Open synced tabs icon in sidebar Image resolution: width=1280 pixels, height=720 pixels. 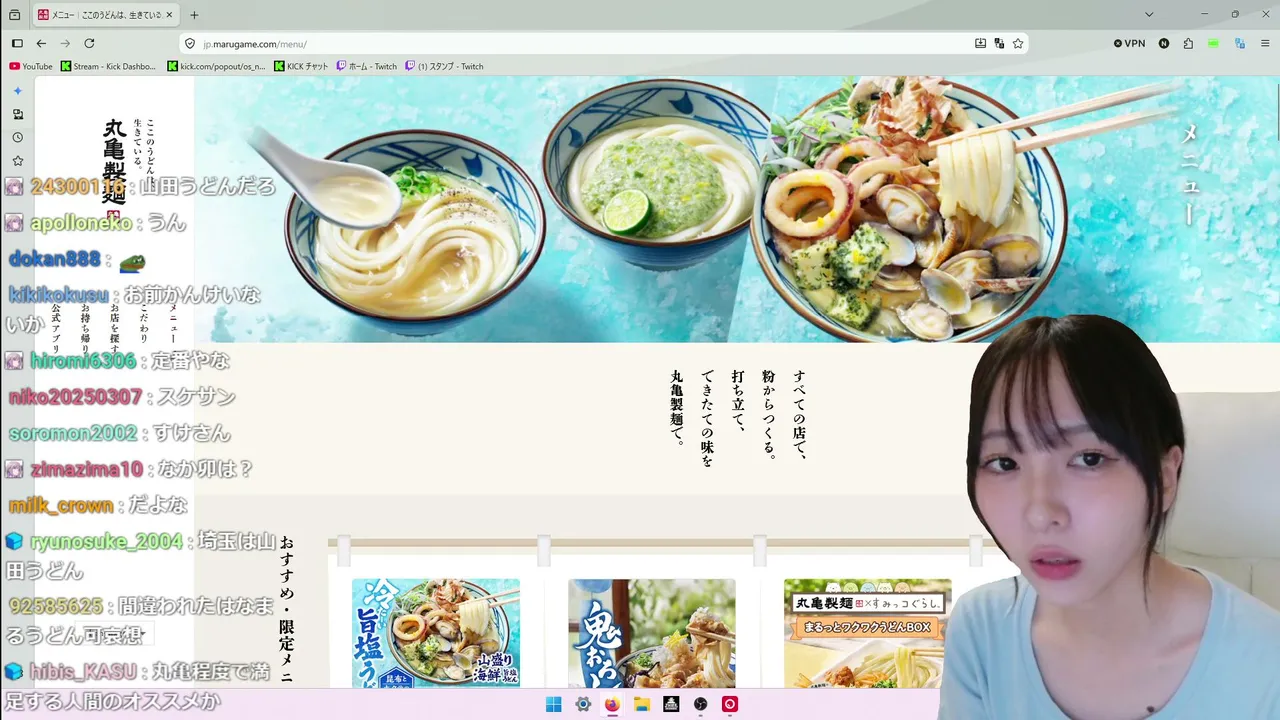pos(17,114)
